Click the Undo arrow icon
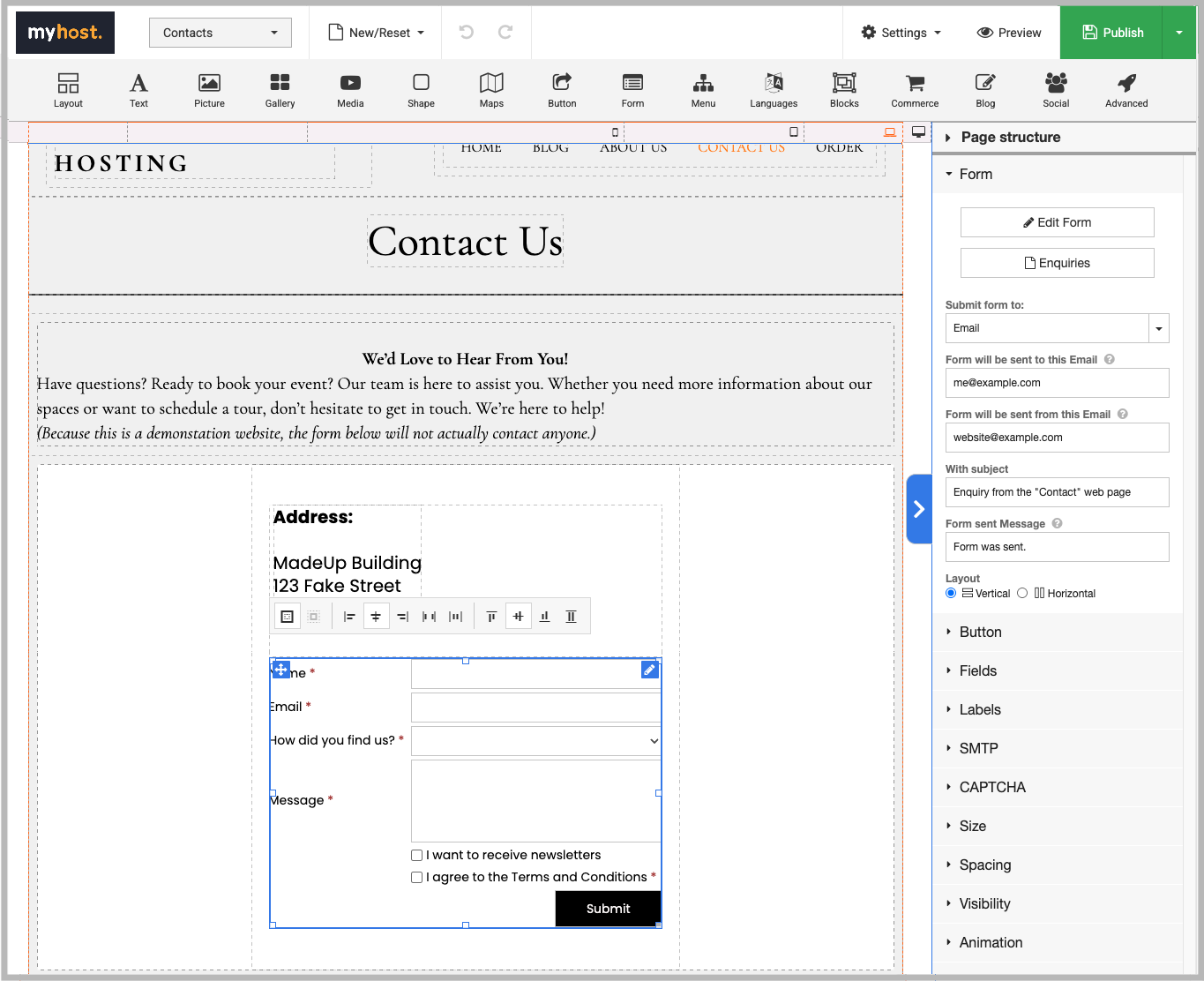 467,33
